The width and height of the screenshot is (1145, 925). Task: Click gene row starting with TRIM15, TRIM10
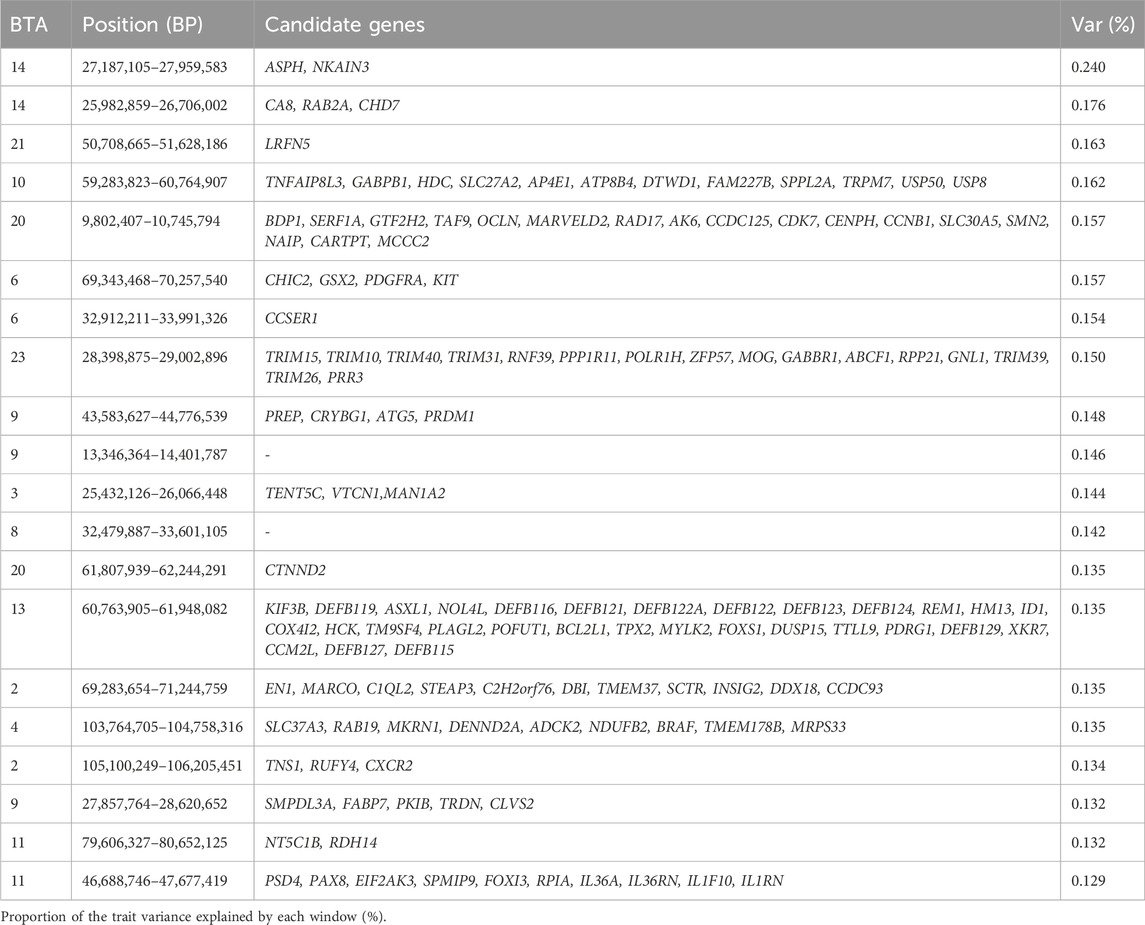pos(657,367)
